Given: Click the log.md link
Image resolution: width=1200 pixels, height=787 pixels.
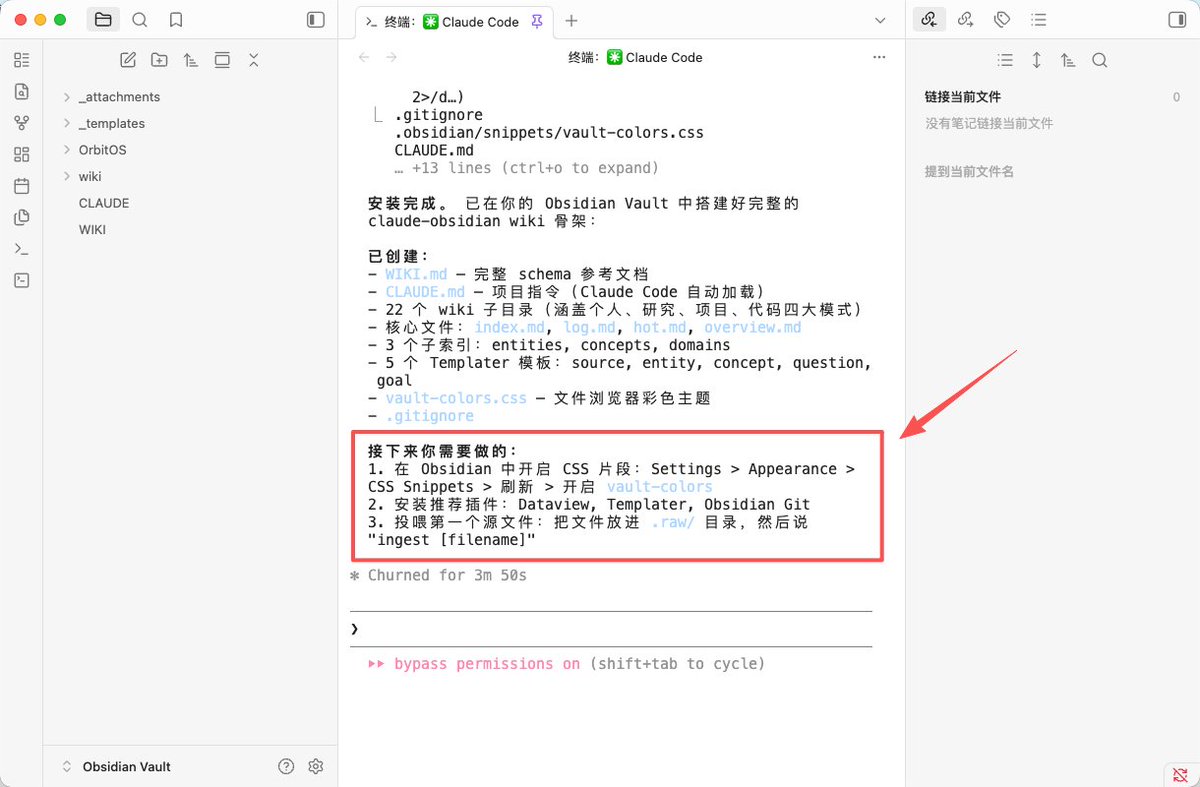Looking at the screenshot, I should point(590,328).
